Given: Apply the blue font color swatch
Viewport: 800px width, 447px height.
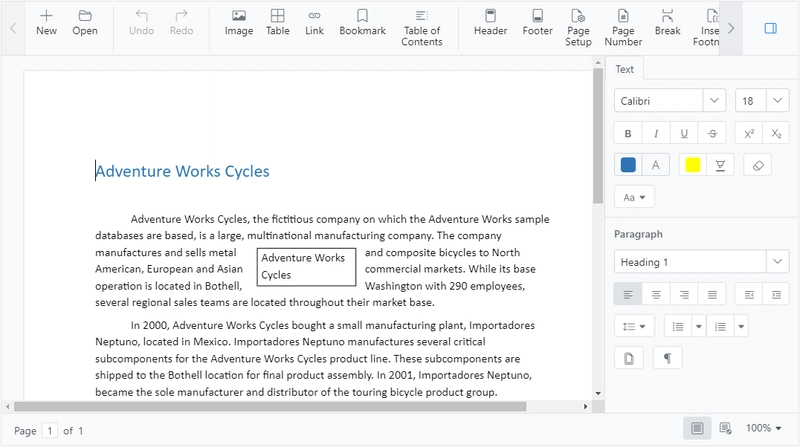Looking at the screenshot, I should [628, 165].
